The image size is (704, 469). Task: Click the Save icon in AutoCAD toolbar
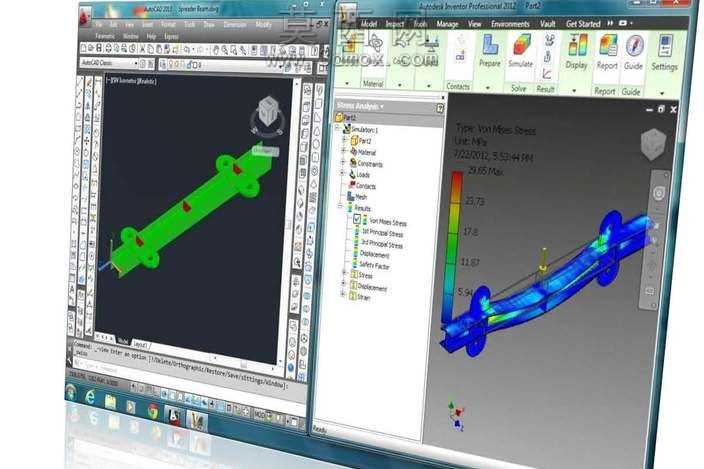pyautogui.click(x=100, y=48)
